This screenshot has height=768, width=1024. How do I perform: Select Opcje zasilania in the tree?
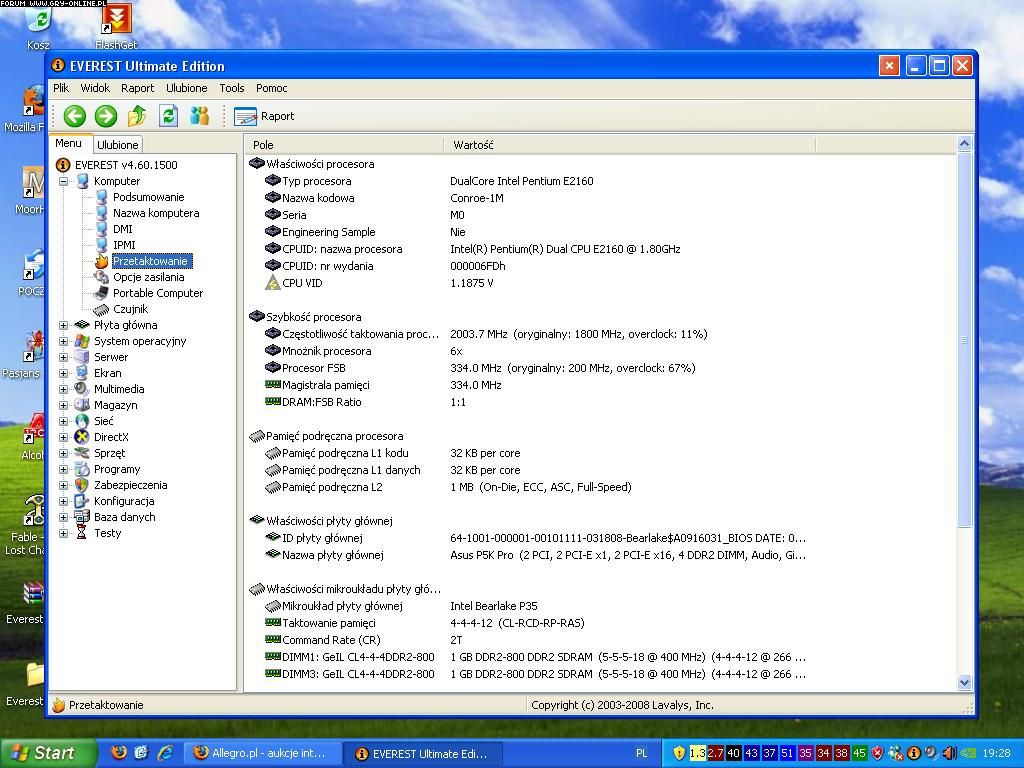tap(149, 278)
